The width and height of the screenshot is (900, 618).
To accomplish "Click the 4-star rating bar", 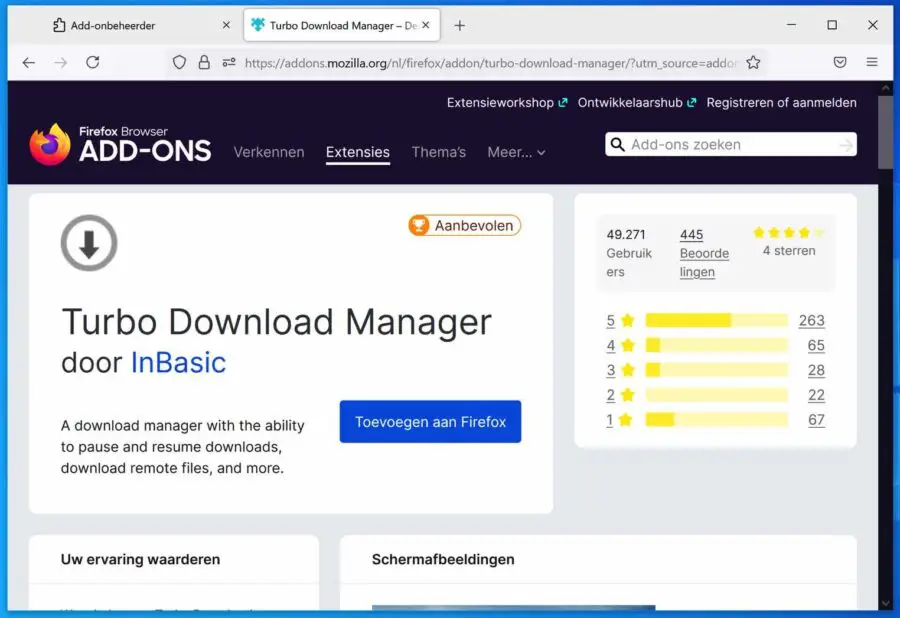I will tap(716, 345).
